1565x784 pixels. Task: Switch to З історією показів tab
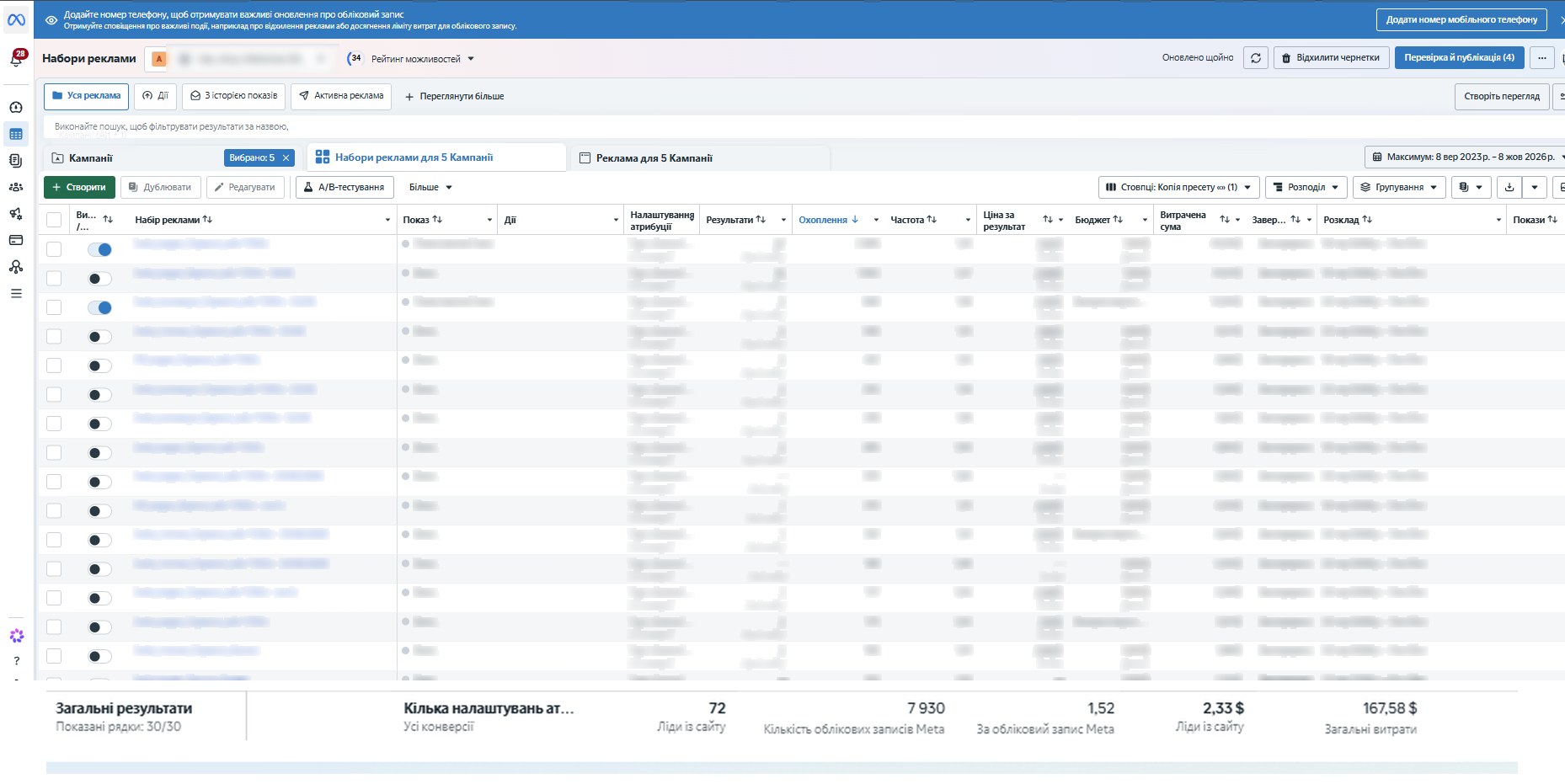coord(234,96)
